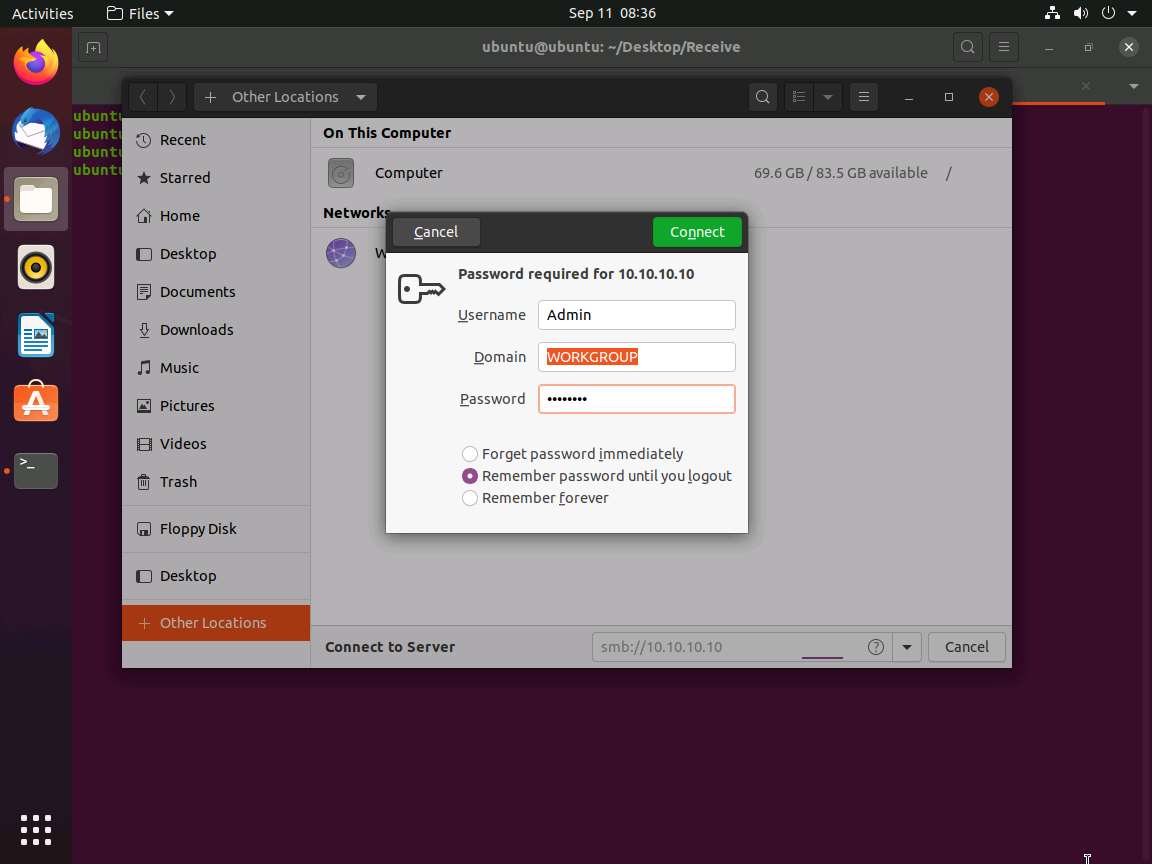Click the Computer label
Viewport: 1152px width, 864px height.
pos(408,173)
